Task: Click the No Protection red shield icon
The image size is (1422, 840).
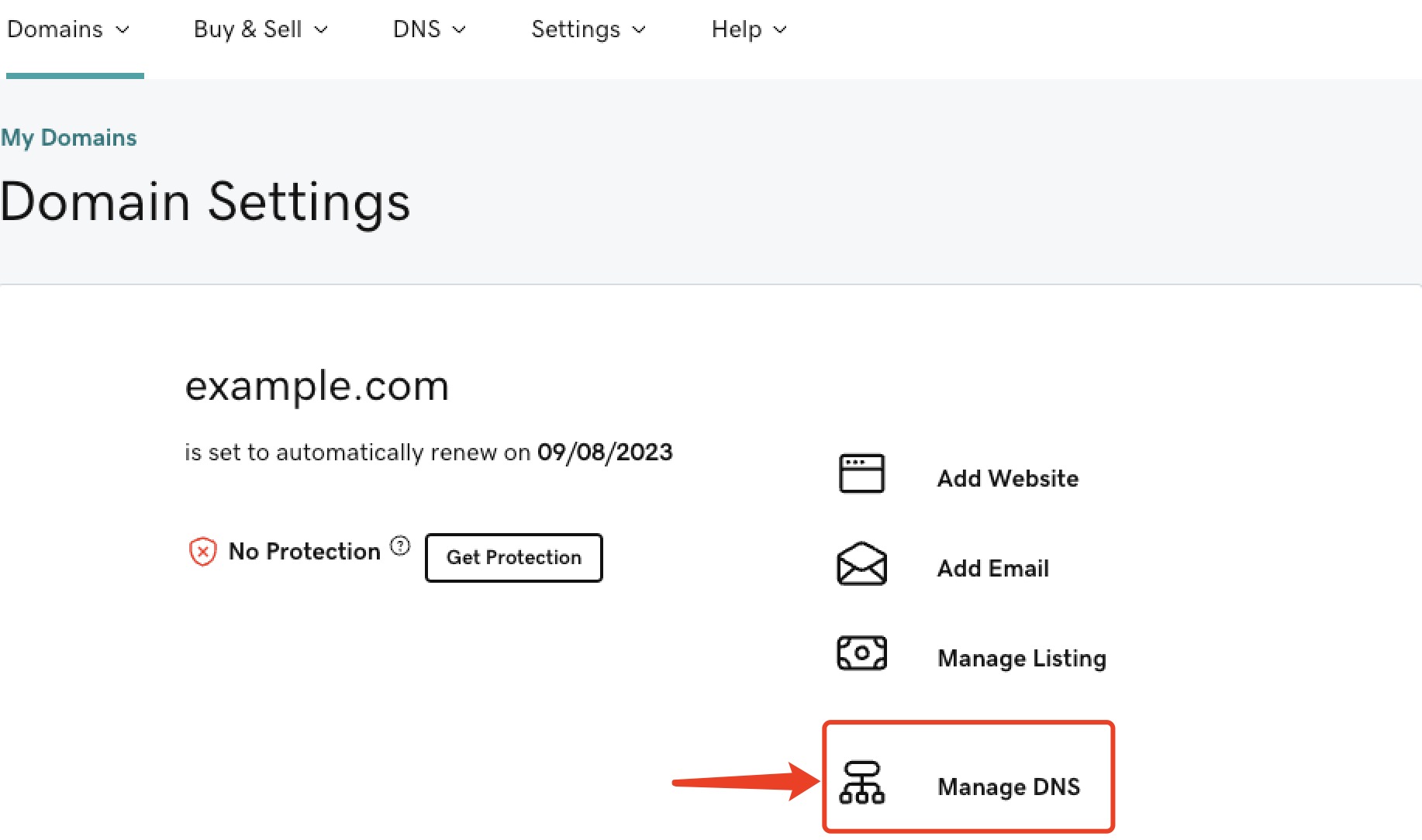Action: 202,552
